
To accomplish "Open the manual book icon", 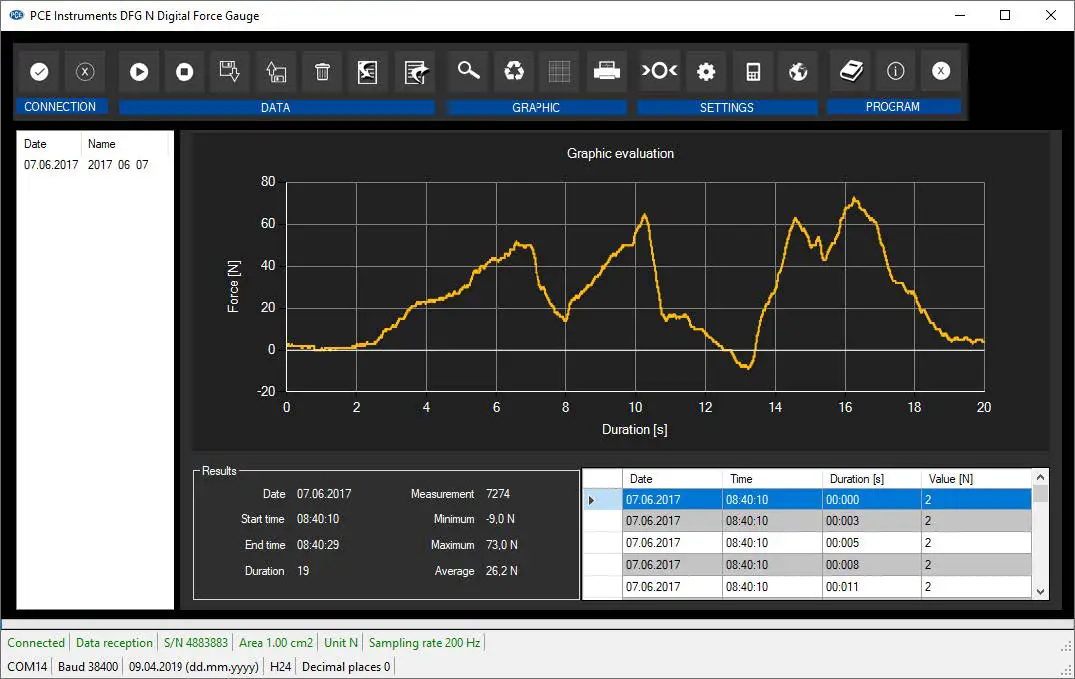I will tap(851, 71).
